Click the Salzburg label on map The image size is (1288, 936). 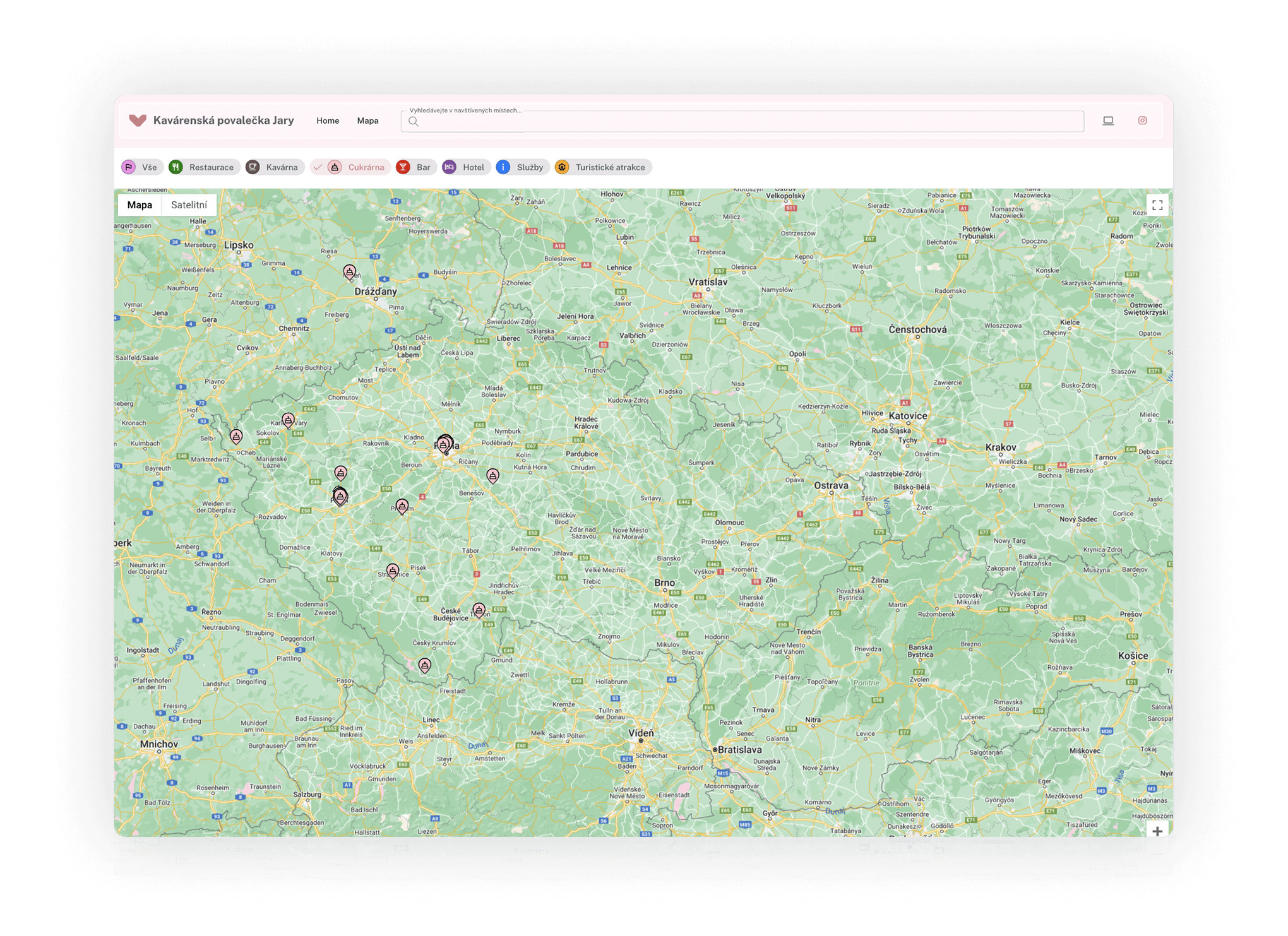[x=307, y=795]
